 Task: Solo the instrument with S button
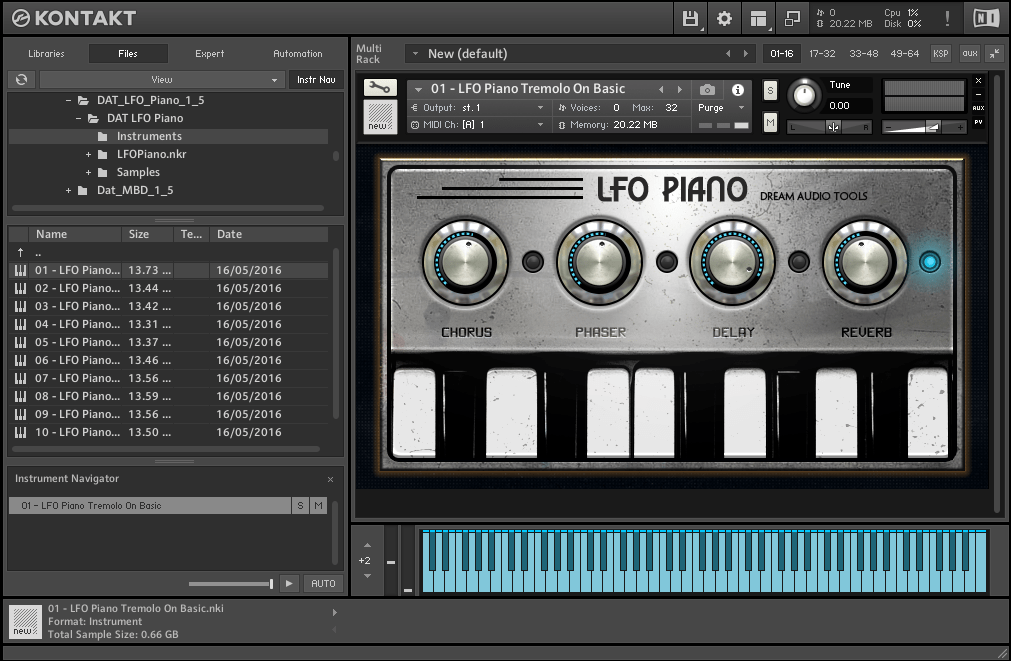(770, 91)
